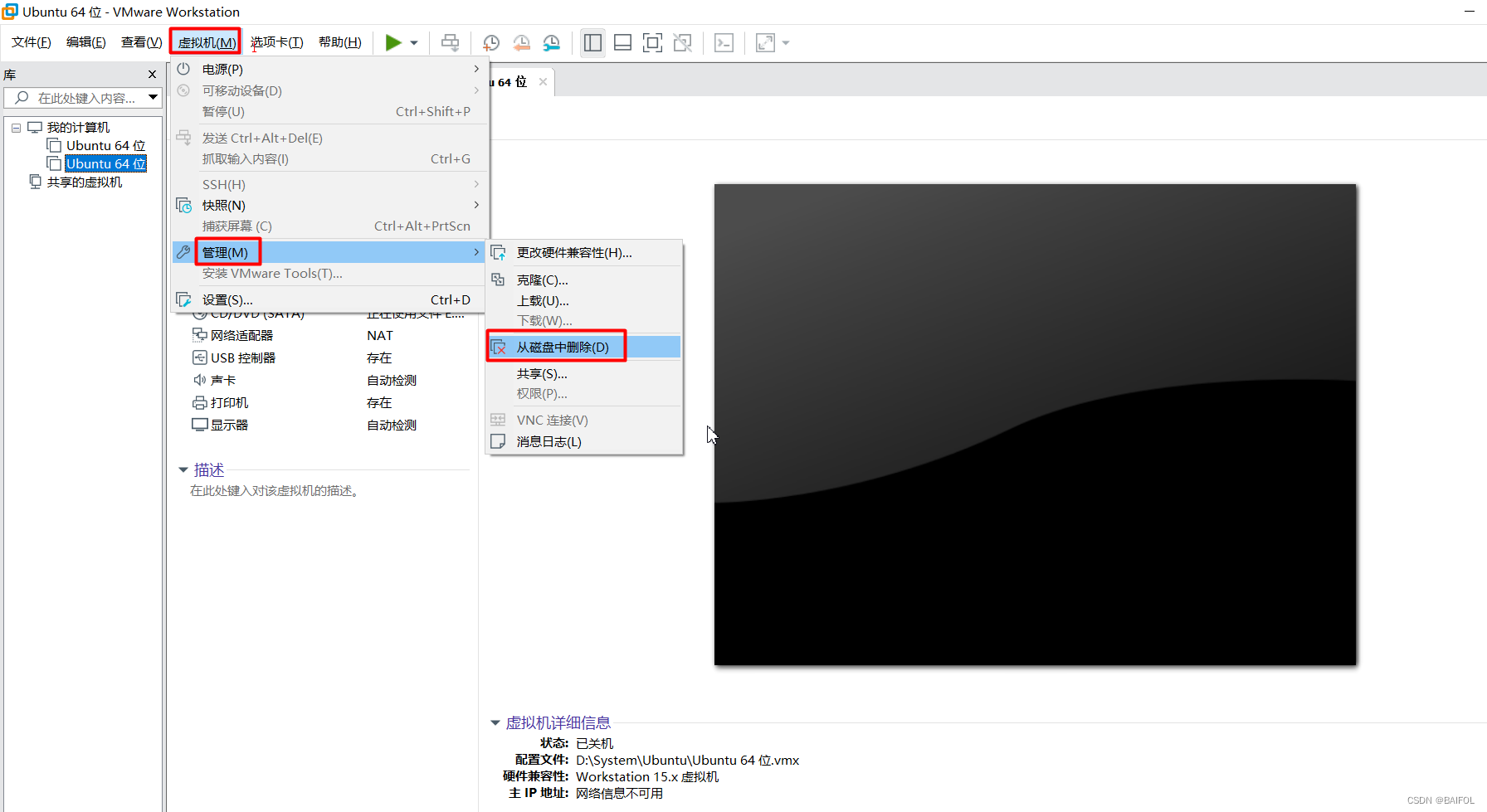Open the library search dropdown arrow
Image resolution: width=1487 pixels, height=812 pixels.
click(x=154, y=98)
